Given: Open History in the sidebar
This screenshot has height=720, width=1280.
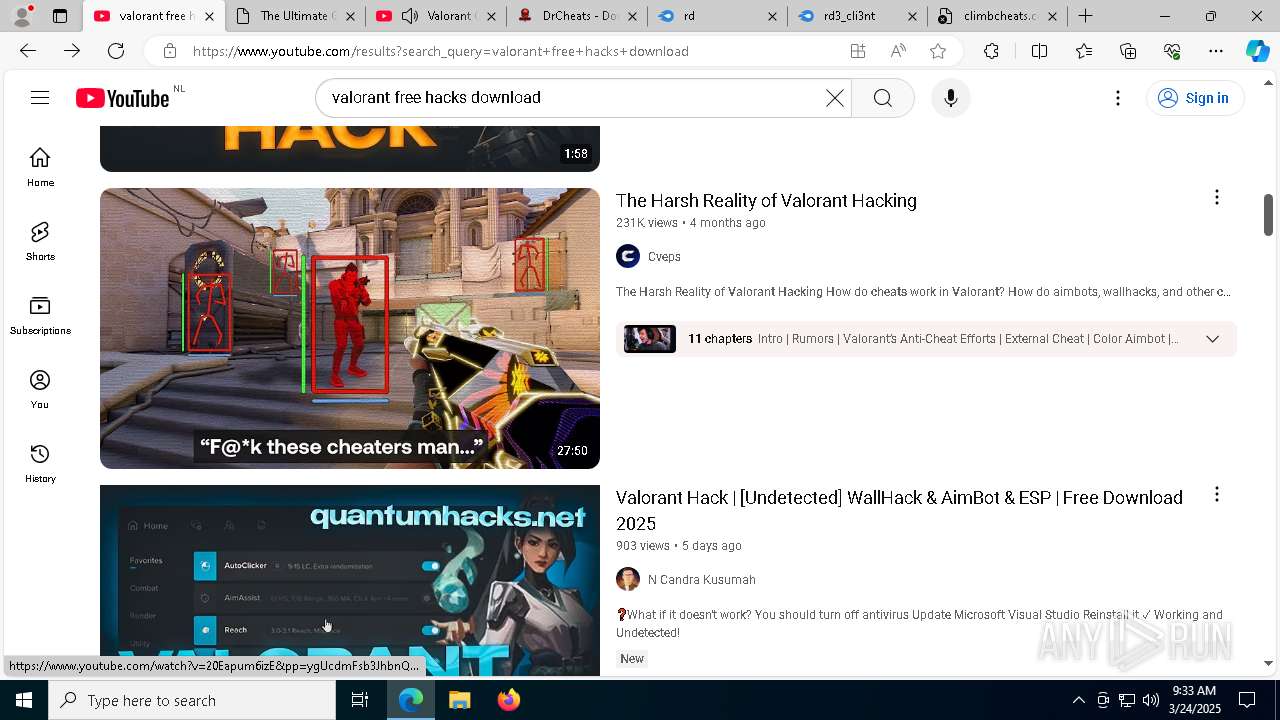Looking at the screenshot, I should click(x=40, y=463).
